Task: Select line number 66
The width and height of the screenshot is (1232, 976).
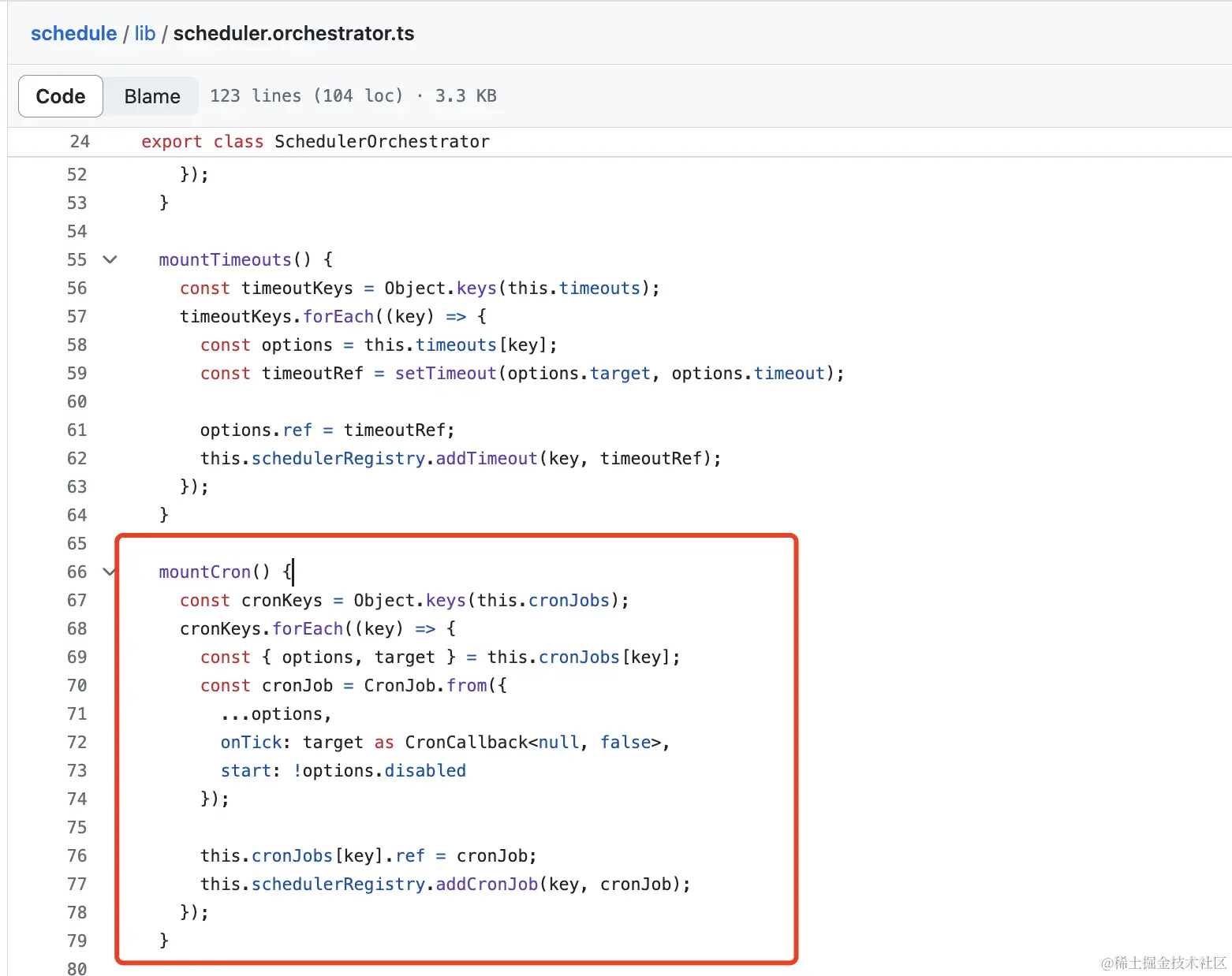Action: click(x=77, y=572)
